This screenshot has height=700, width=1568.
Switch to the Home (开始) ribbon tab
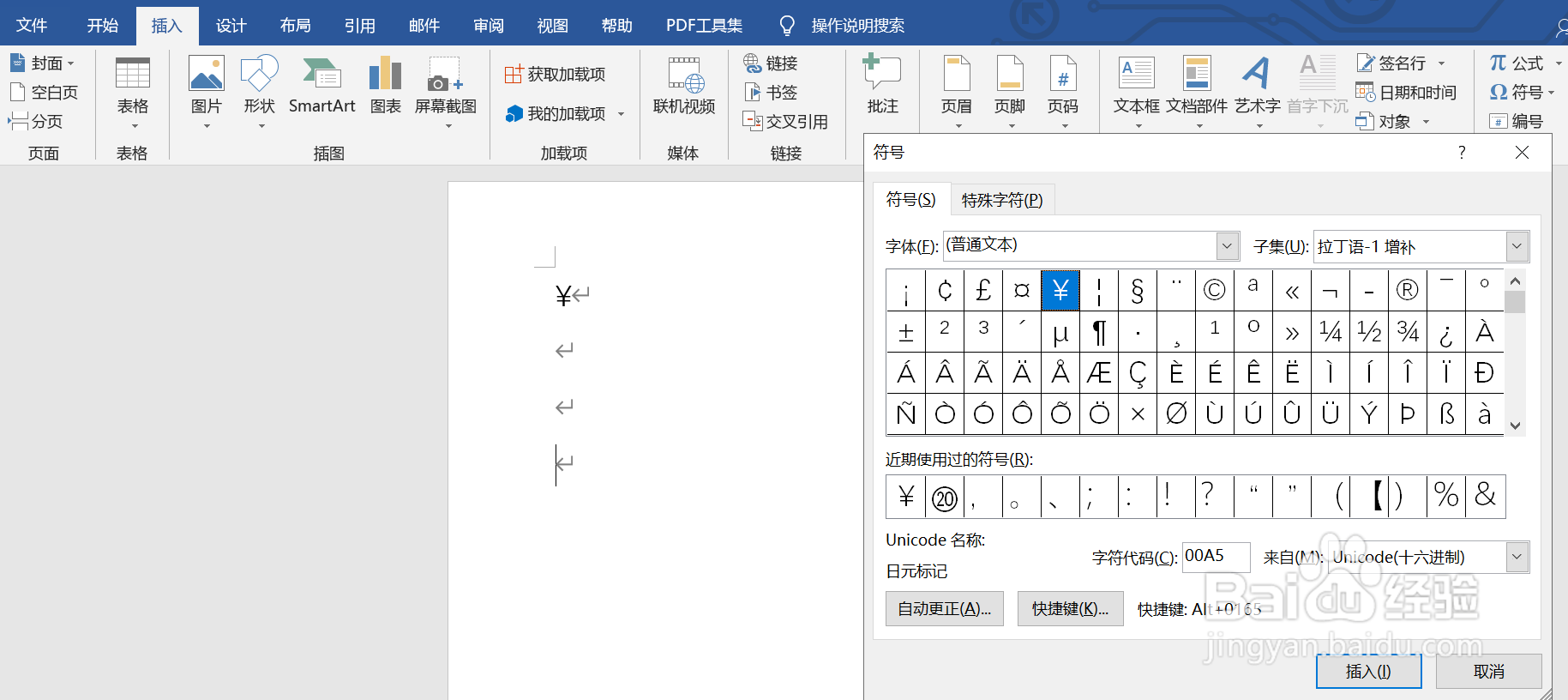click(102, 25)
